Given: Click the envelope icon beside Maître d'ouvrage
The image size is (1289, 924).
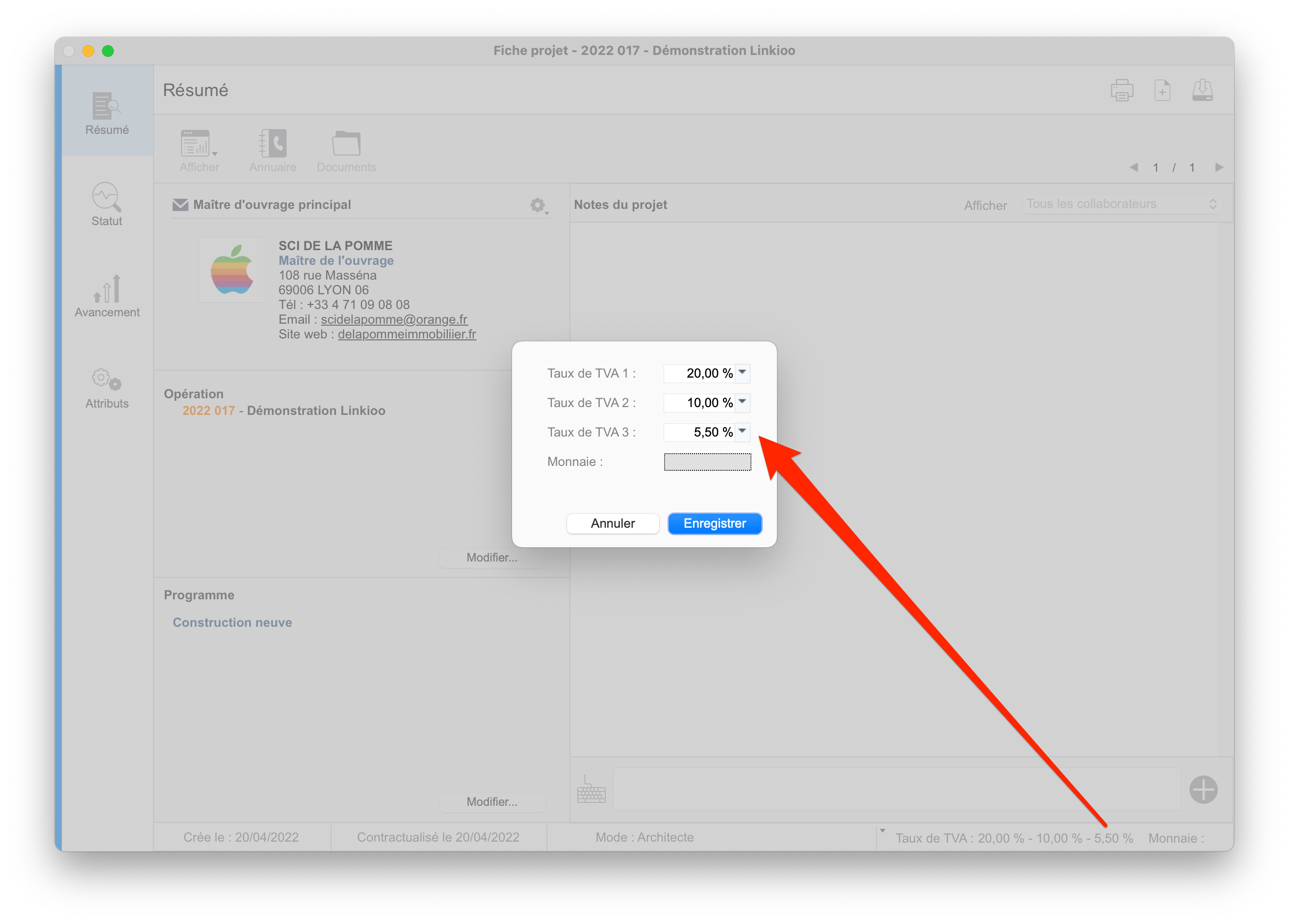Looking at the screenshot, I should pyautogui.click(x=180, y=205).
